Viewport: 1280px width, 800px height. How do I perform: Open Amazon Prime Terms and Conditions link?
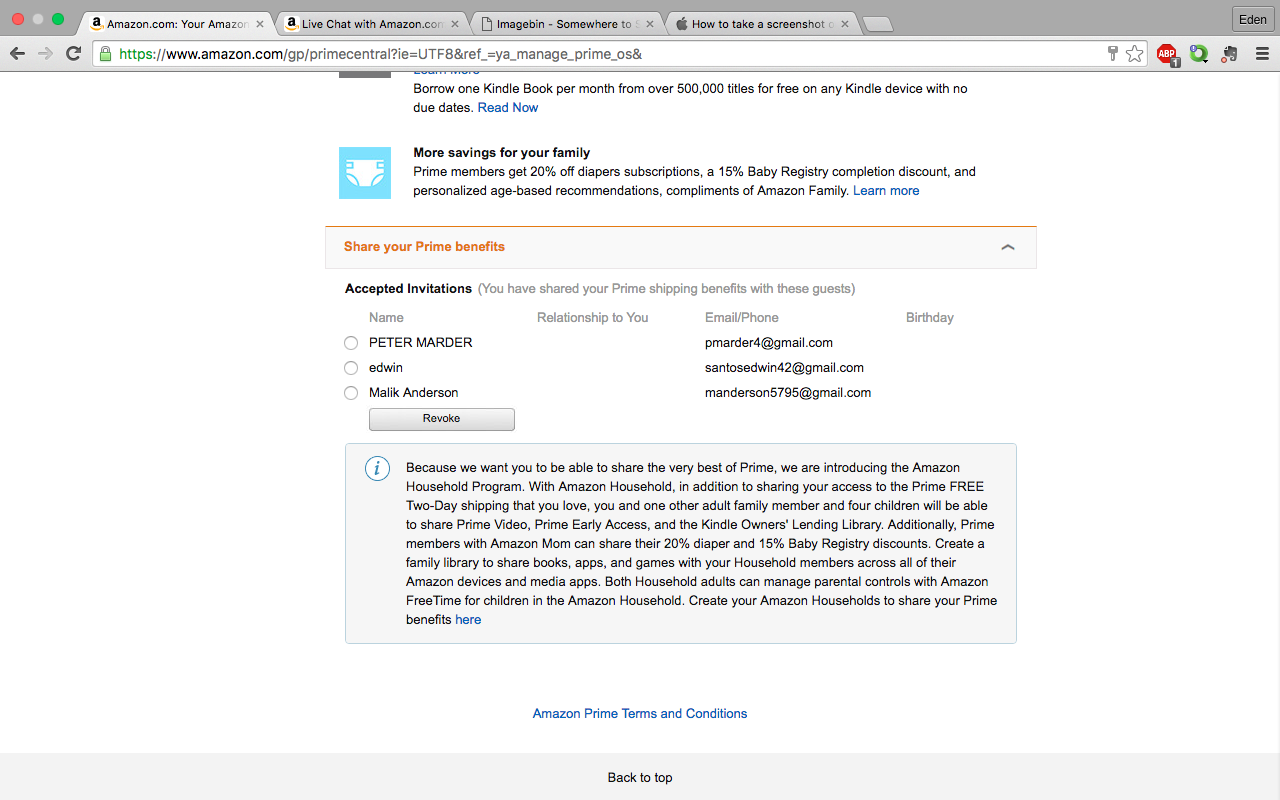pos(640,713)
